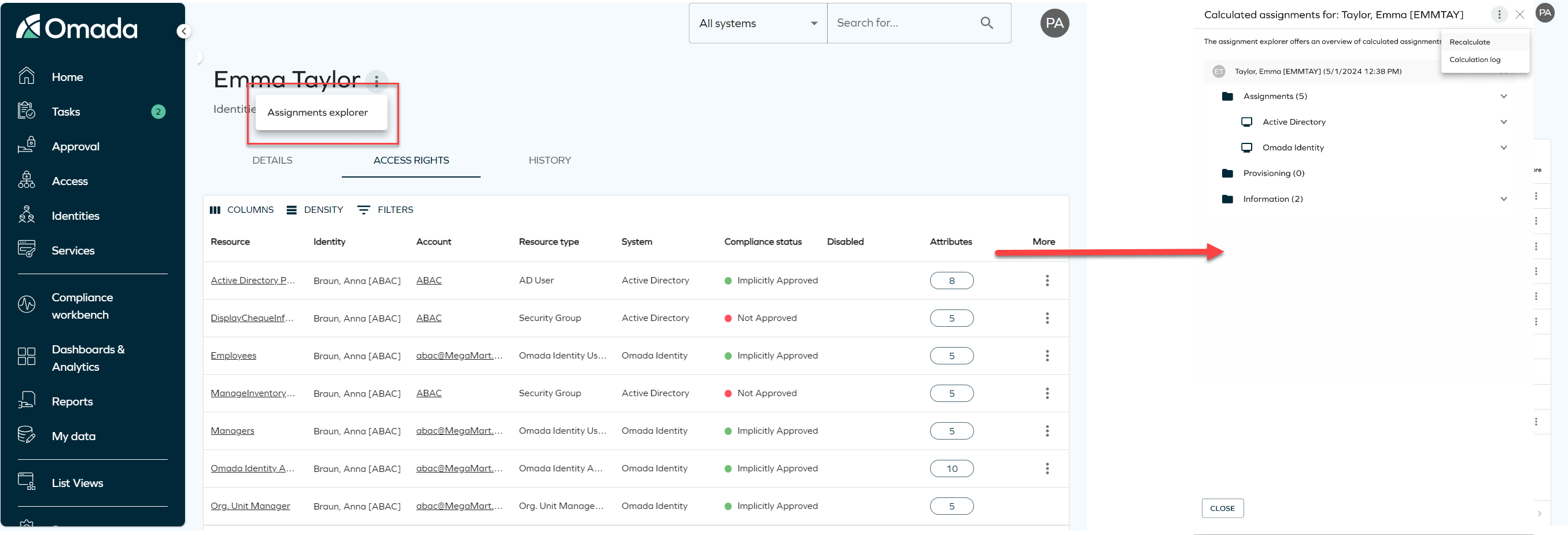Screen dimensions: 1568x535
Task: Collapse the sidebar with the chevron button
Action: pos(184,31)
